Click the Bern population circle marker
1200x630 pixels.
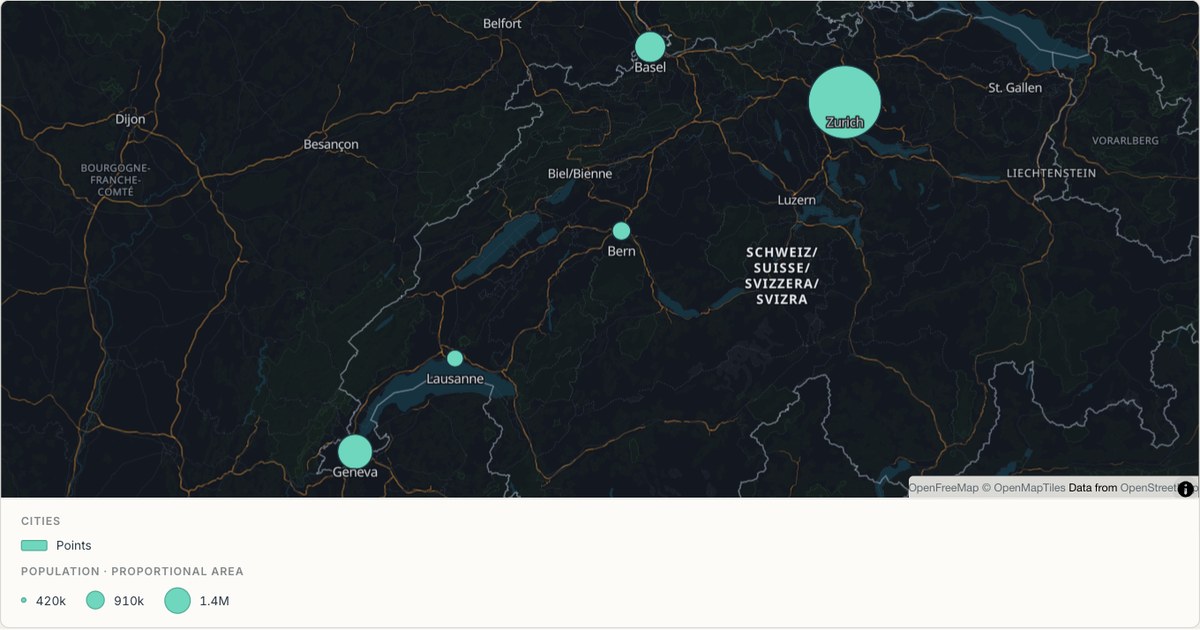621,231
